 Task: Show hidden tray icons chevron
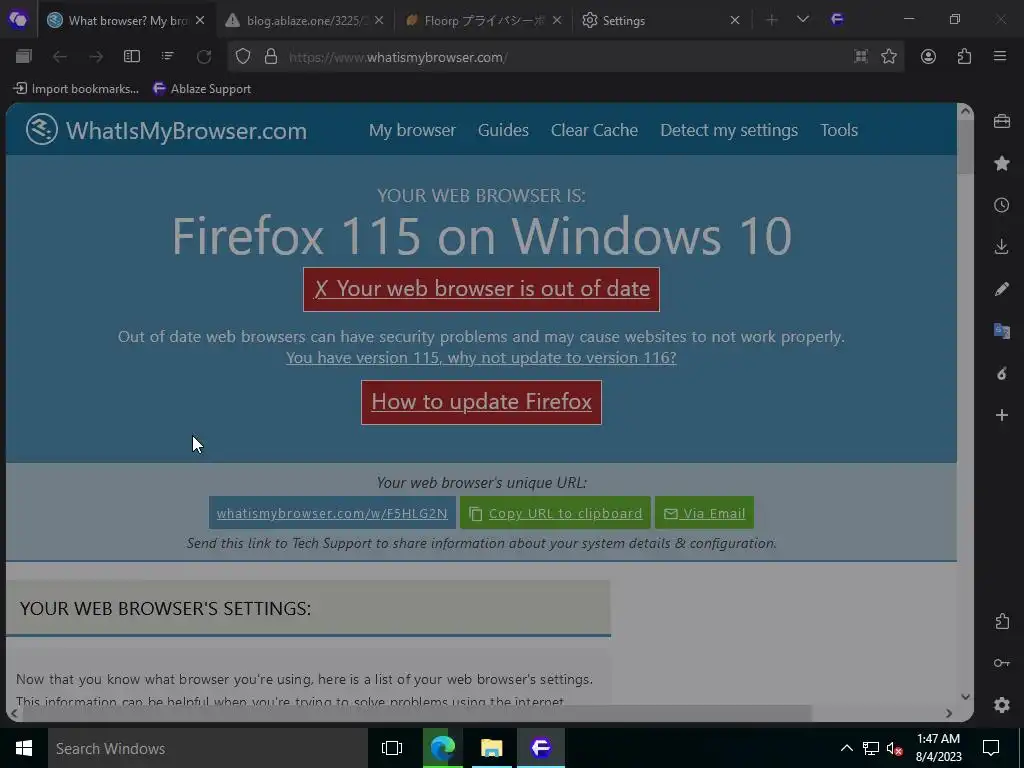click(x=846, y=748)
